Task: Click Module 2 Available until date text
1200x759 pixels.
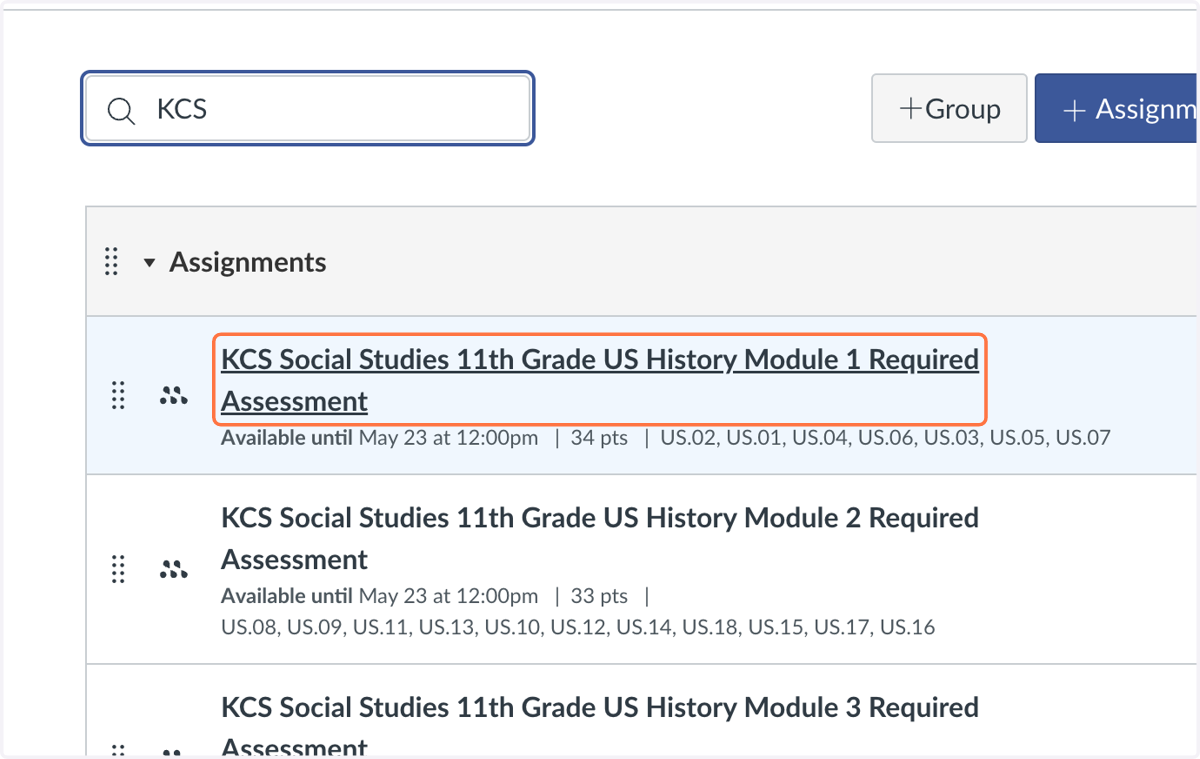Action: [x=380, y=596]
